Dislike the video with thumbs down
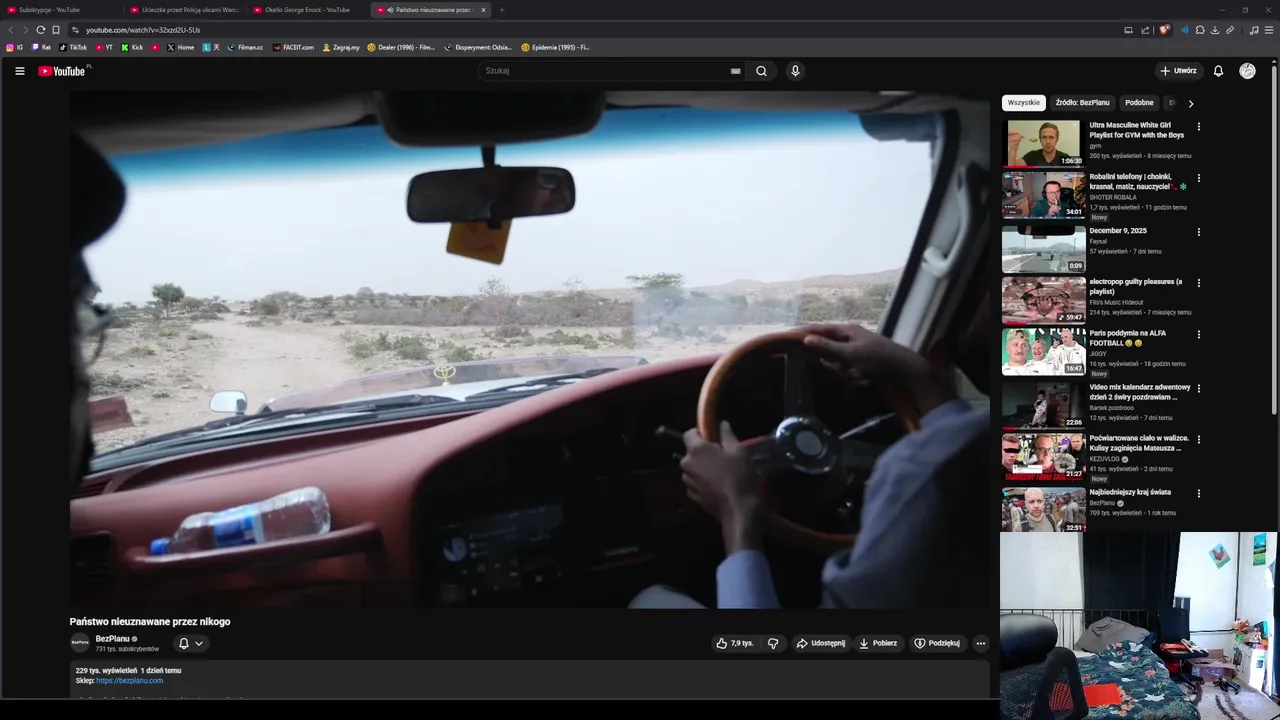This screenshot has height=720, width=1280. point(773,643)
